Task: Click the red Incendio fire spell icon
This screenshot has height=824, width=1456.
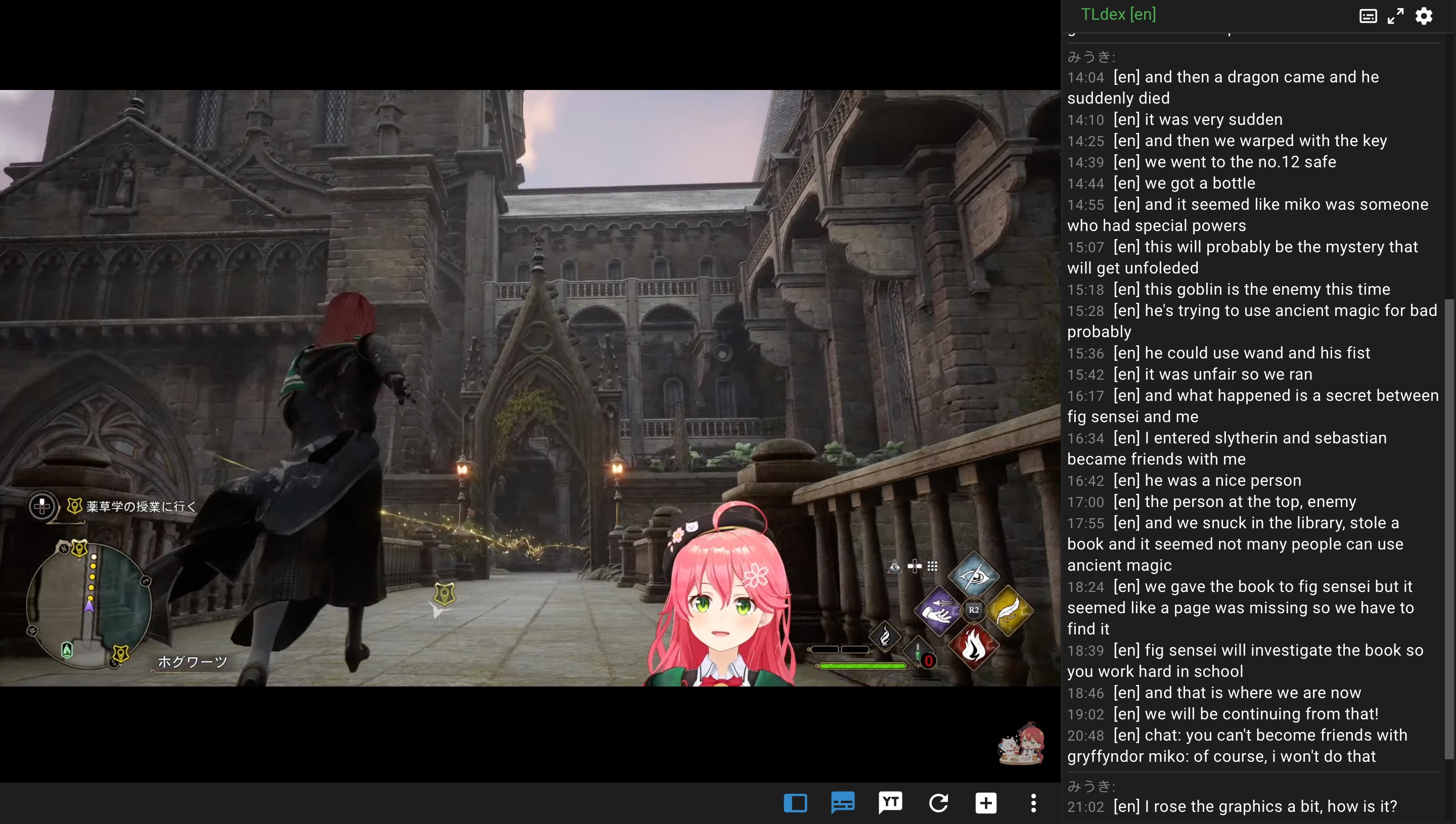Action: coord(973,646)
